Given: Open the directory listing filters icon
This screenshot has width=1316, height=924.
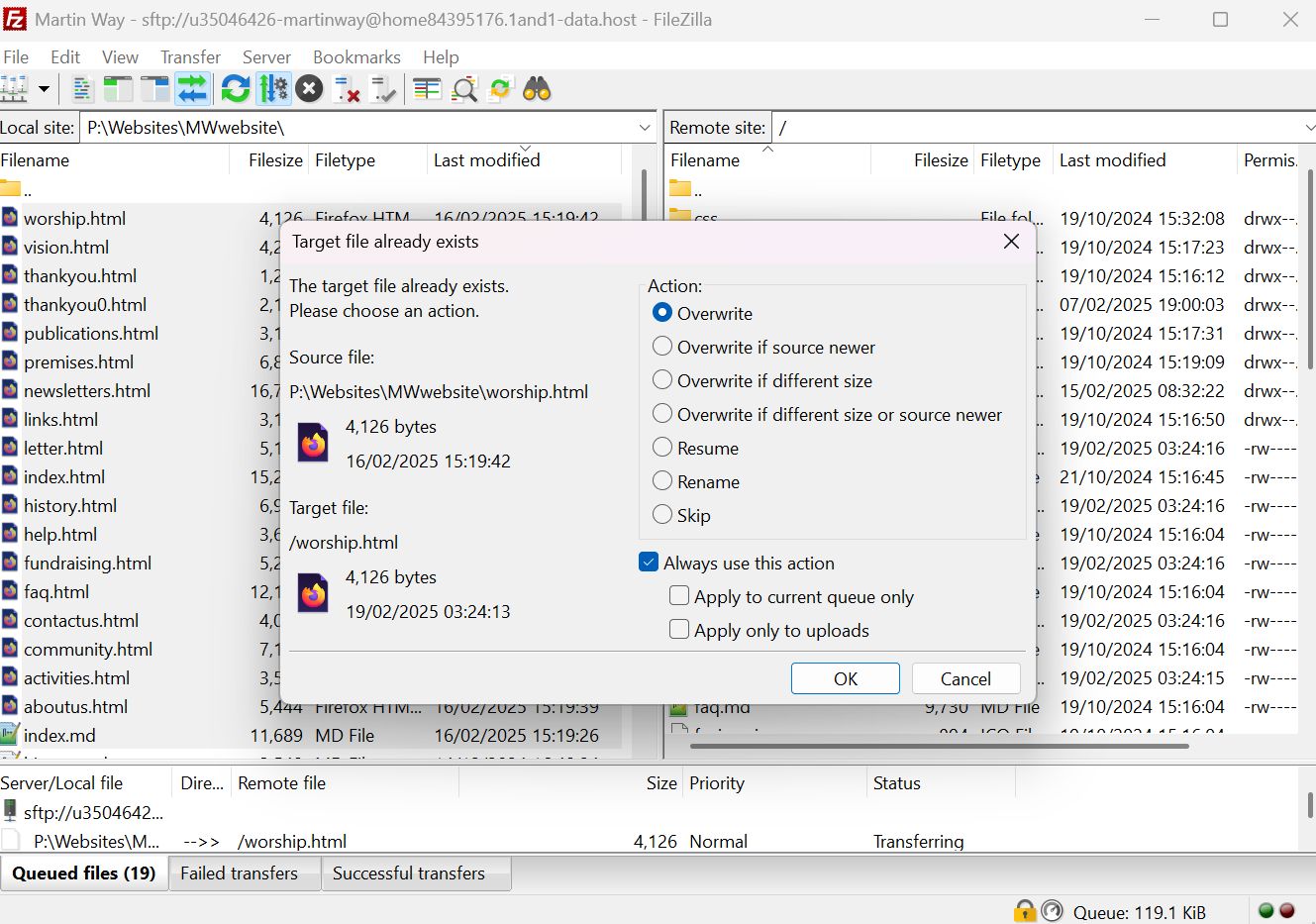Looking at the screenshot, I should 427,89.
